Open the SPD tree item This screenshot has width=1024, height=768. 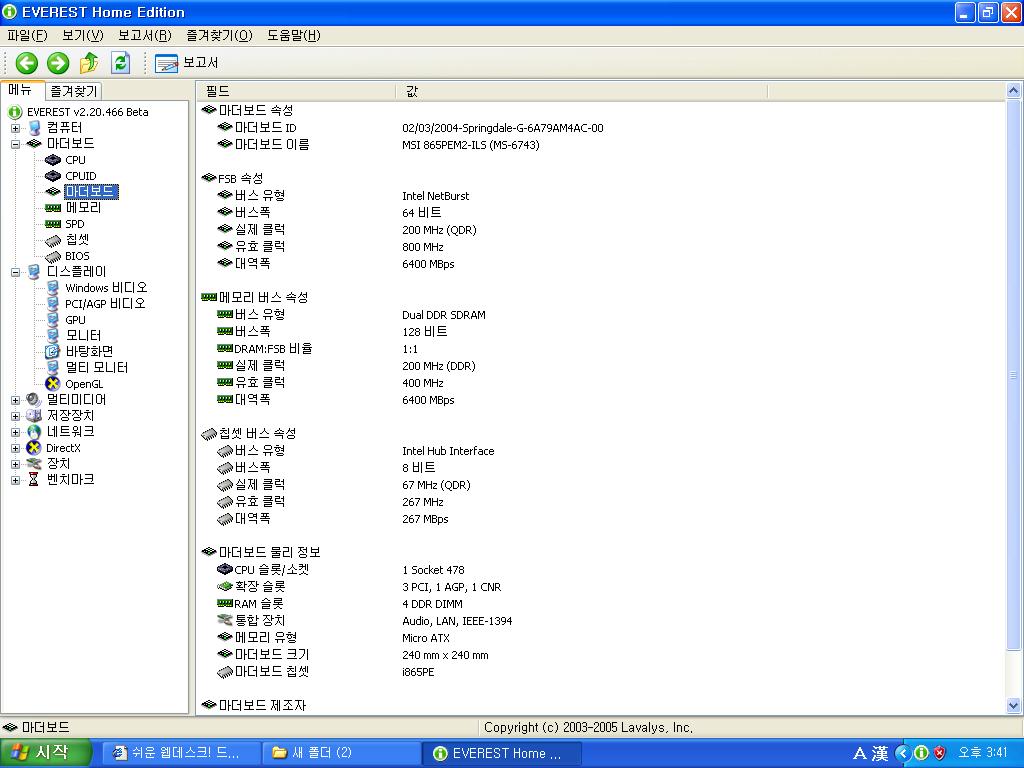click(74, 224)
